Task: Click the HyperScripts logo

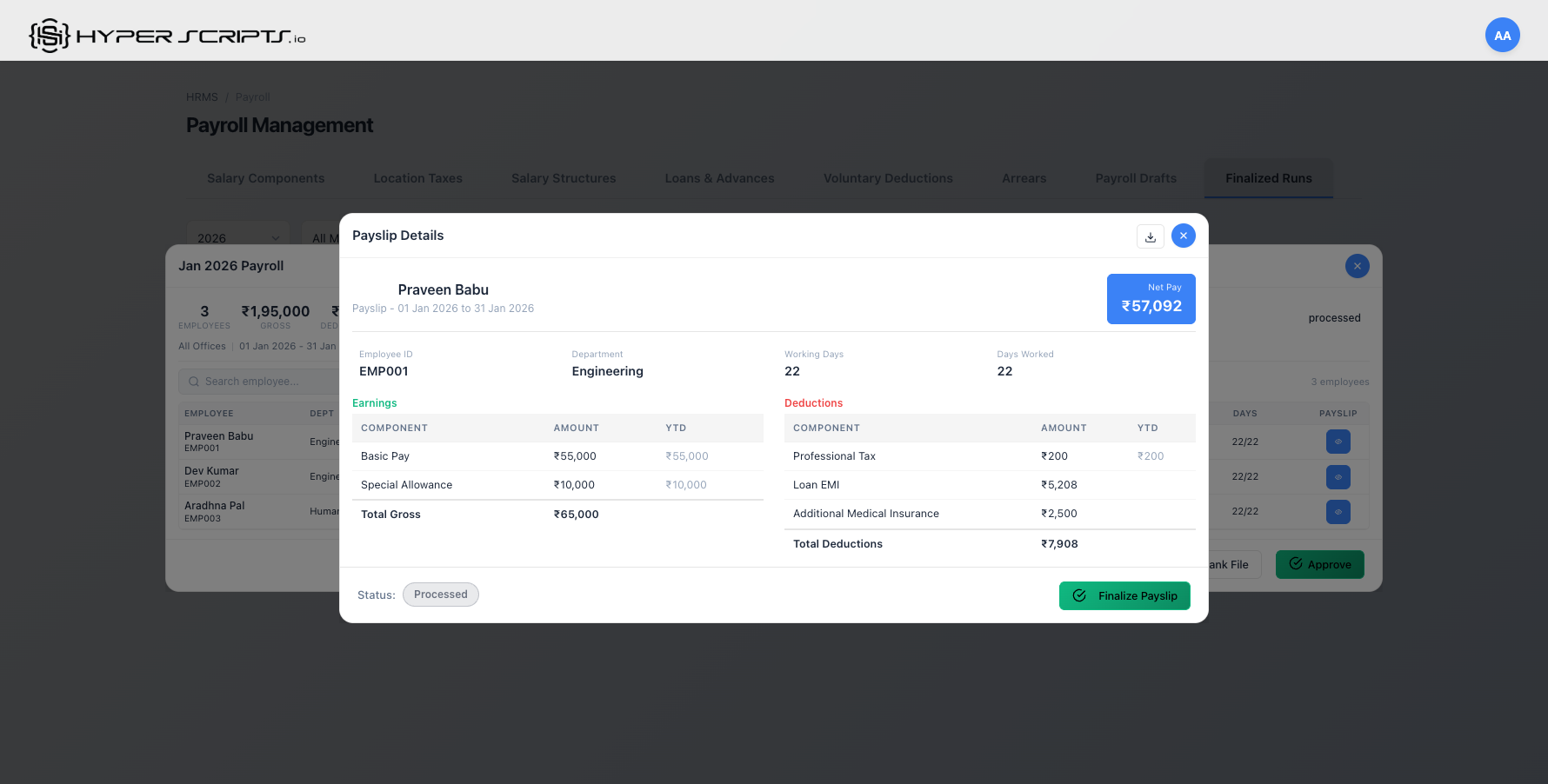Action: (167, 36)
